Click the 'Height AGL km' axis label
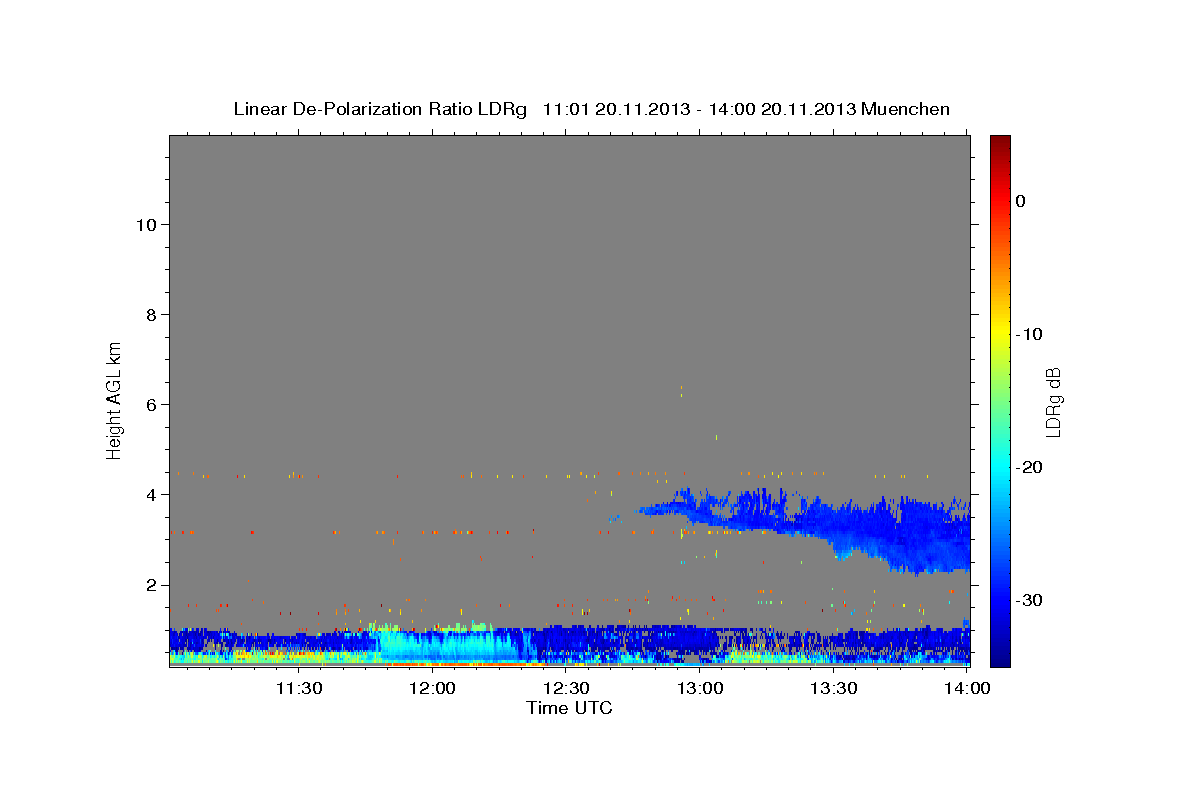The height and width of the screenshot is (800, 1200). (x=115, y=399)
